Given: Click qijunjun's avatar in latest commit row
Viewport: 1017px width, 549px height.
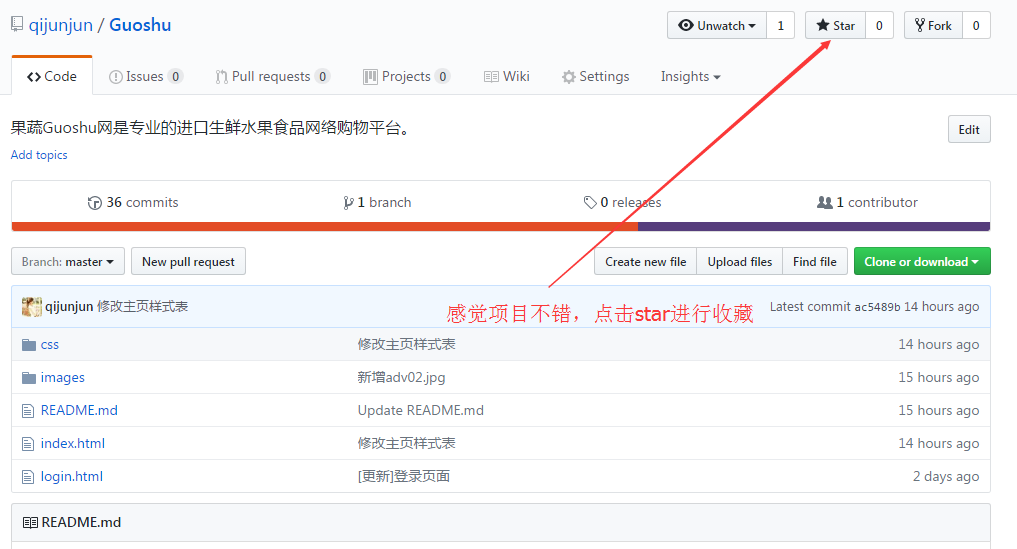Looking at the screenshot, I should click(31, 306).
